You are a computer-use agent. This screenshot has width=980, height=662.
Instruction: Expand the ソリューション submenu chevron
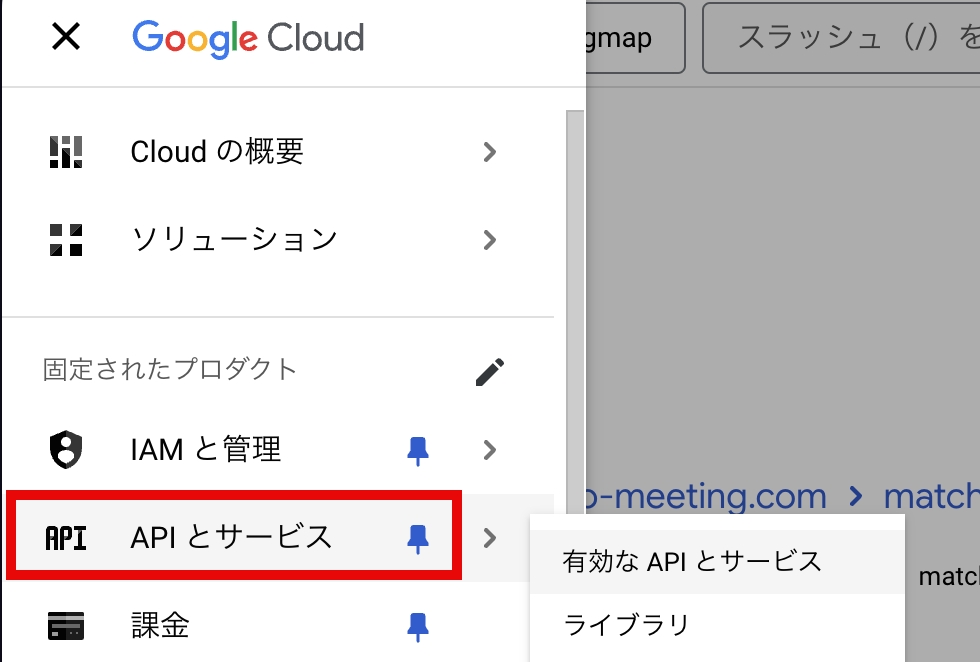pos(489,240)
